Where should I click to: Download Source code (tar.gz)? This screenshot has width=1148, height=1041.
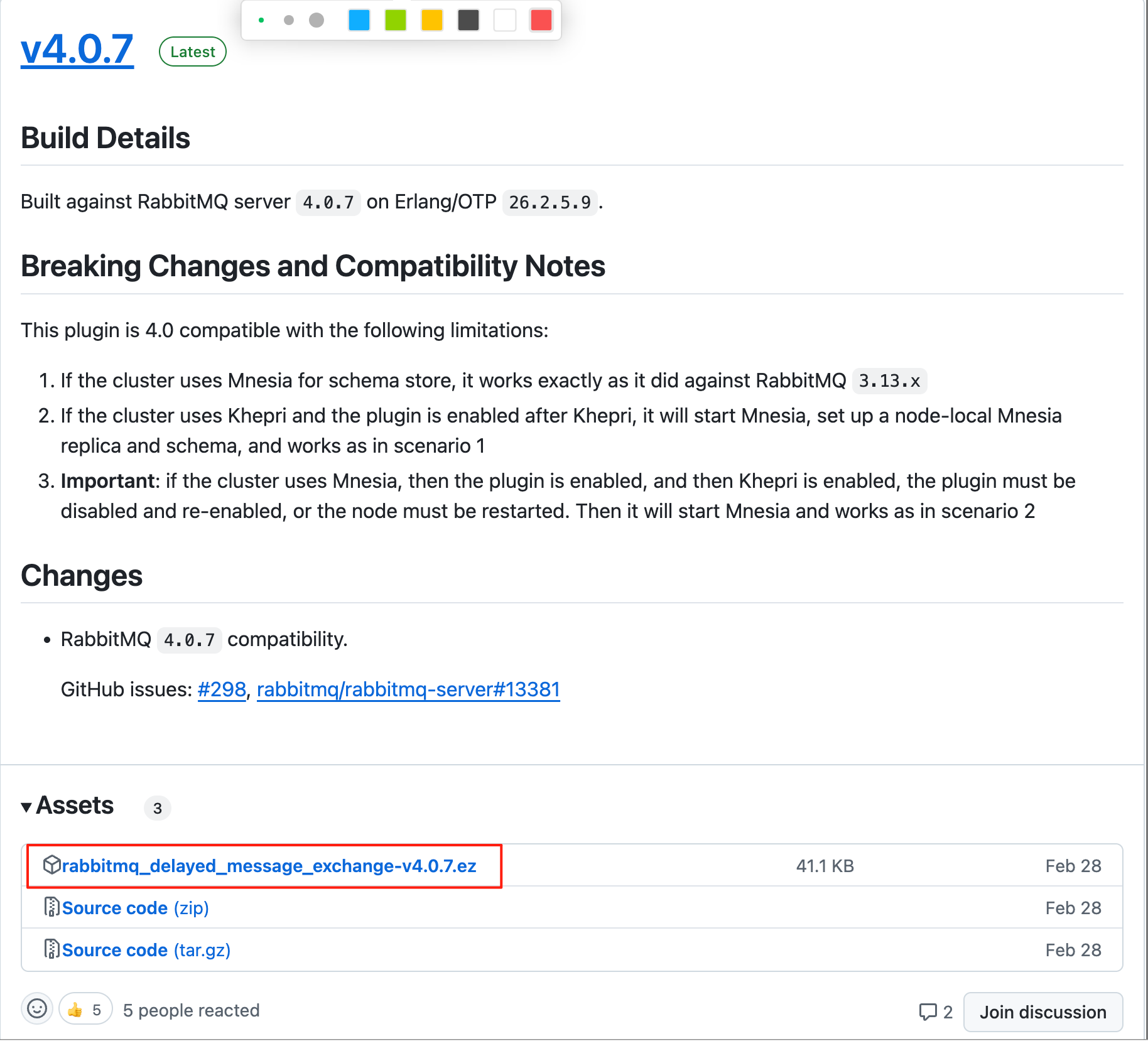(x=146, y=950)
